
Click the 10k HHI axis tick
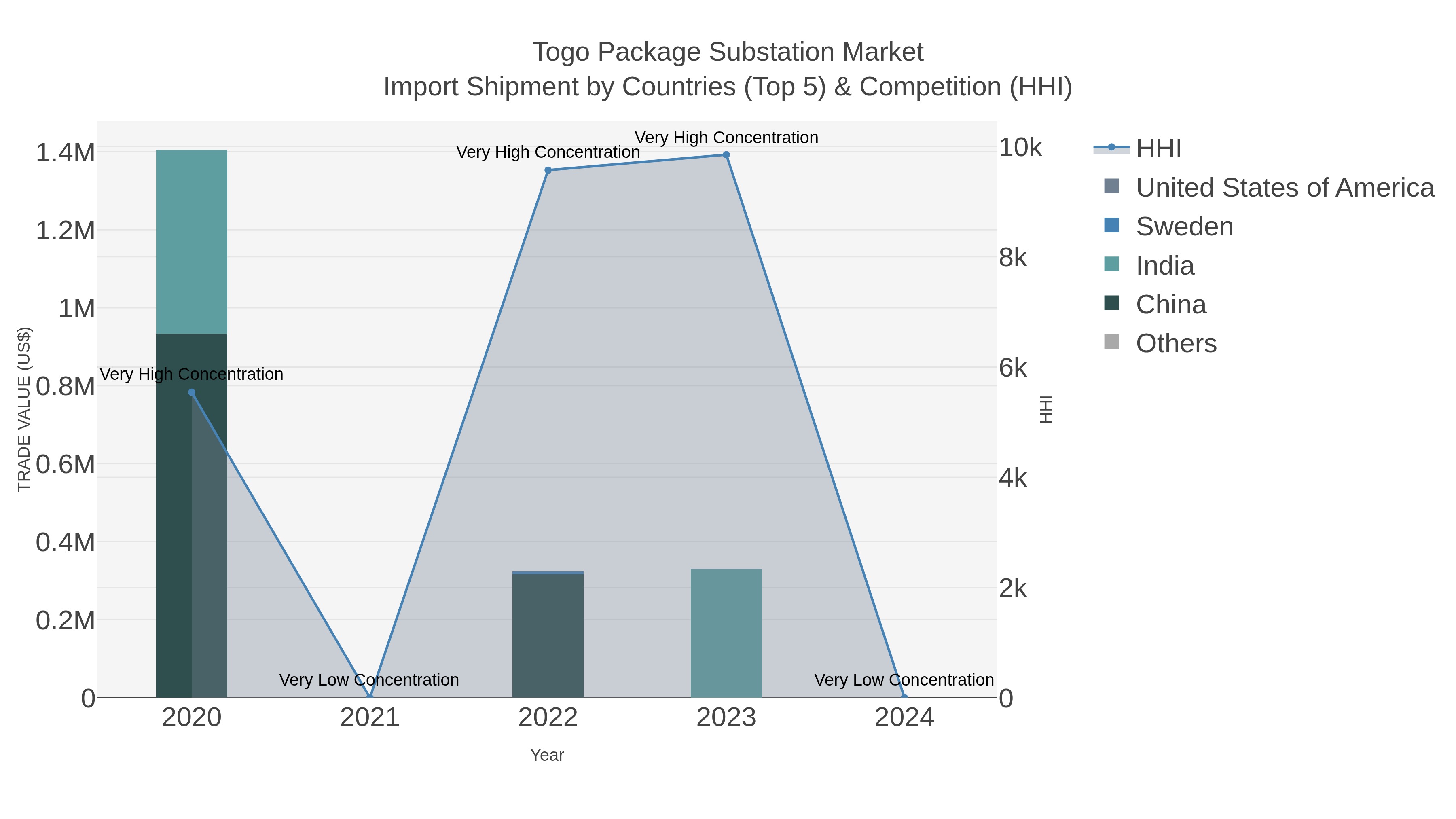(x=1020, y=148)
